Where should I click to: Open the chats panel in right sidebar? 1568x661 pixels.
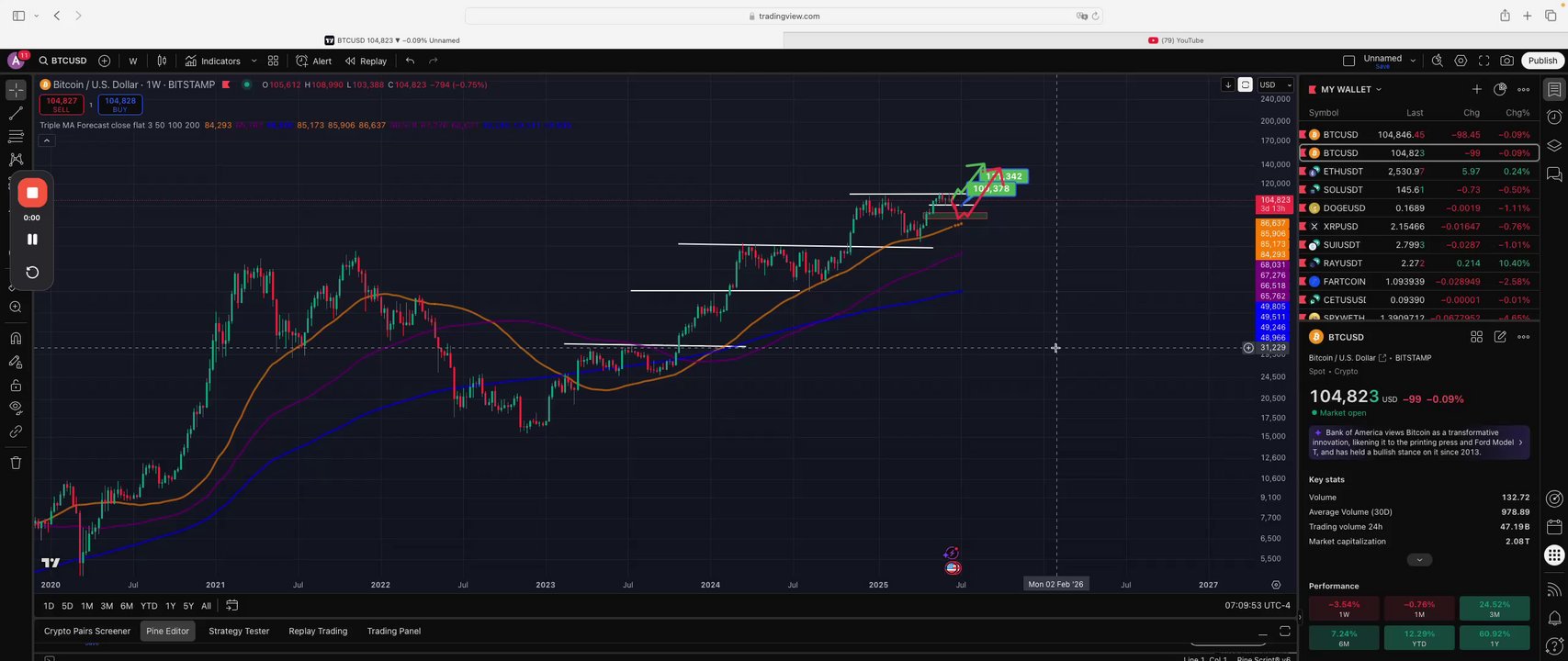click(1553, 174)
